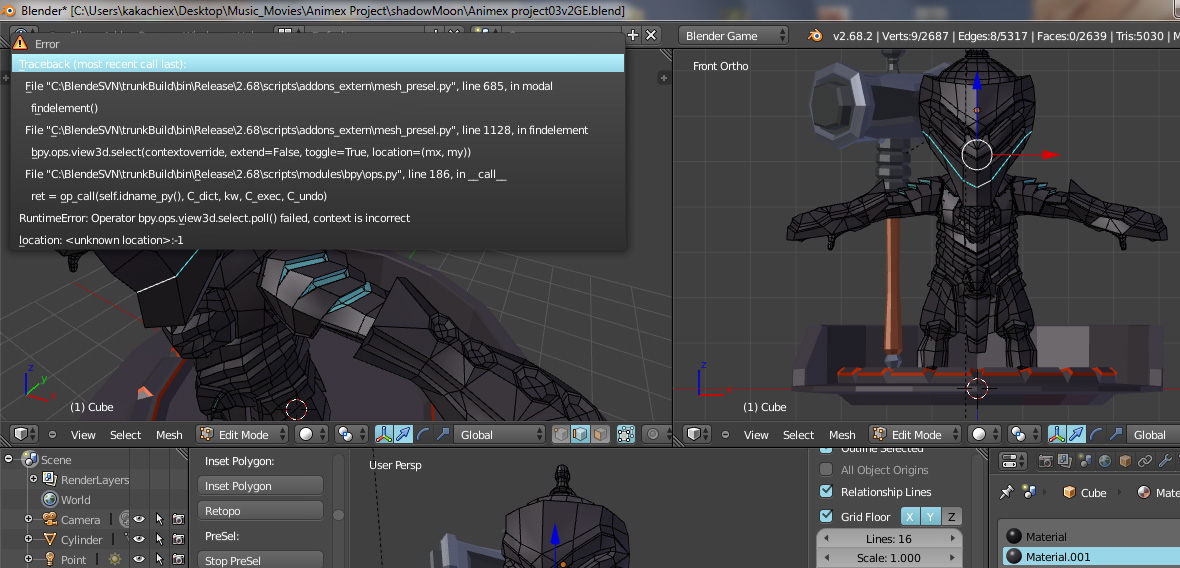Open Scene properties tab icon
1180x568 pixels.
tap(1084, 460)
